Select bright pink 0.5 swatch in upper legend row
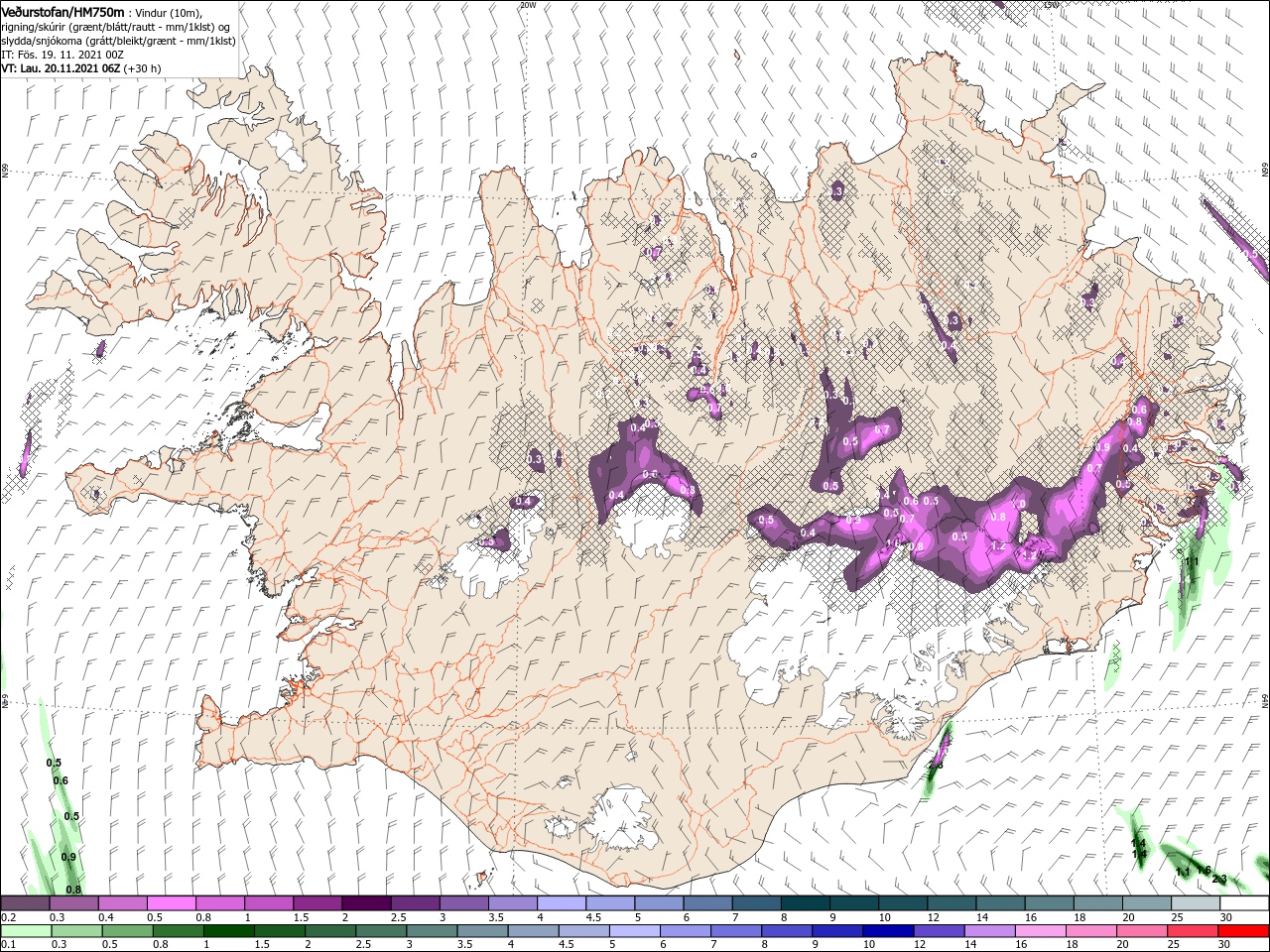Image resolution: width=1270 pixels, height=952 pixels. (171, 903)
